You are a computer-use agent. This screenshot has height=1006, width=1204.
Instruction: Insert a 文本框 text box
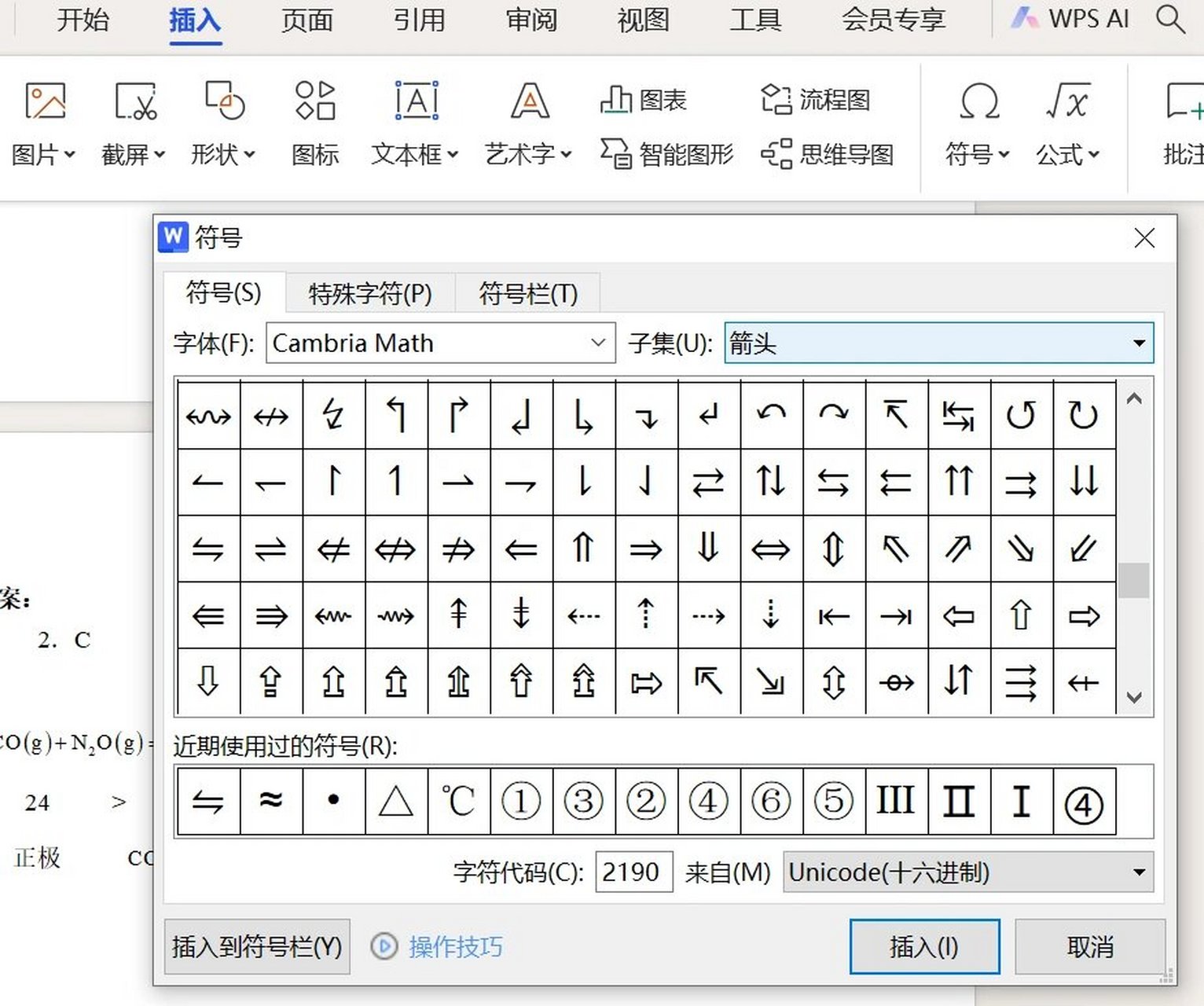(x=414, y=122)
